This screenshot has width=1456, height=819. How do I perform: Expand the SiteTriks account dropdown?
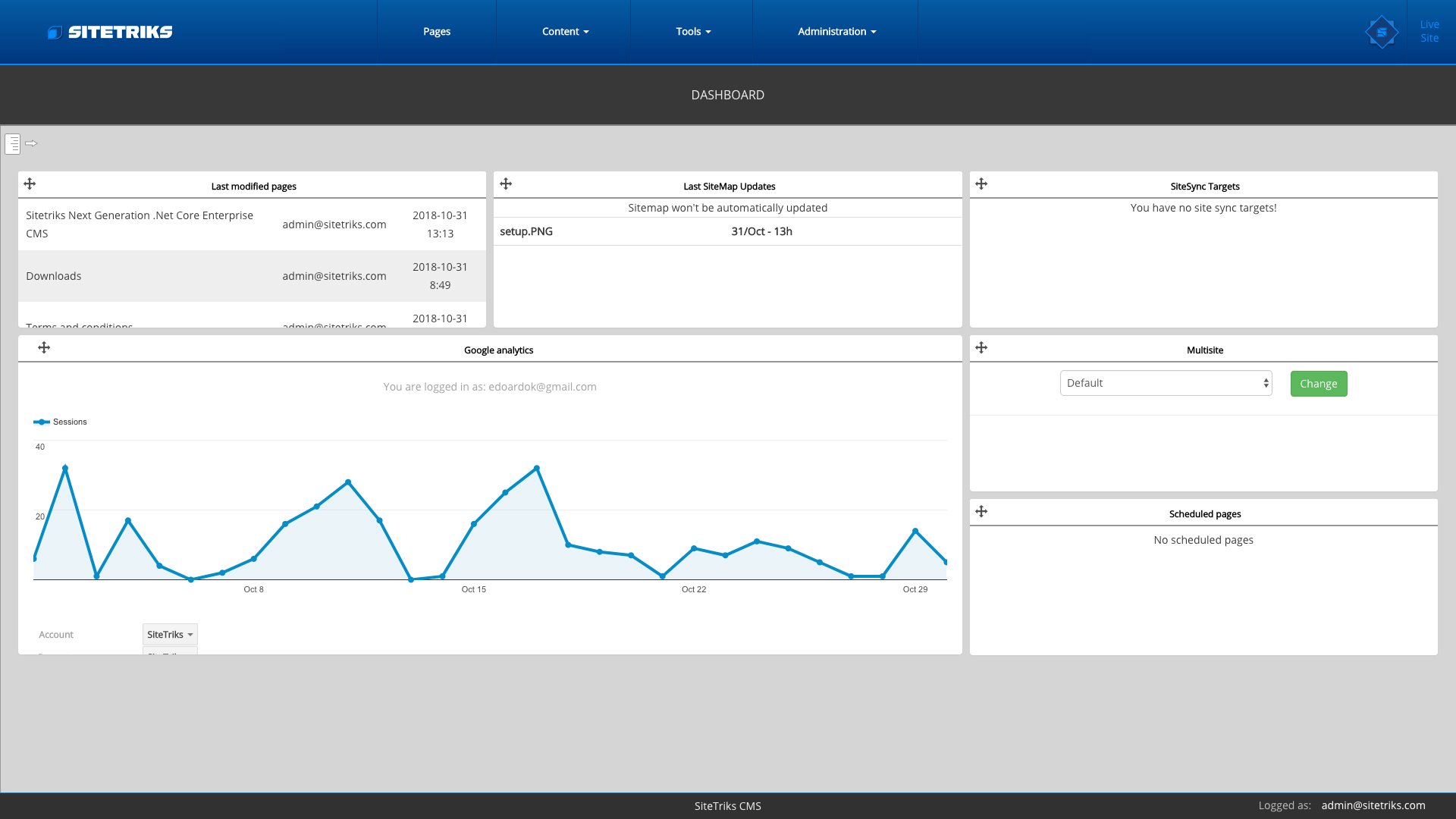click(170, 635)
